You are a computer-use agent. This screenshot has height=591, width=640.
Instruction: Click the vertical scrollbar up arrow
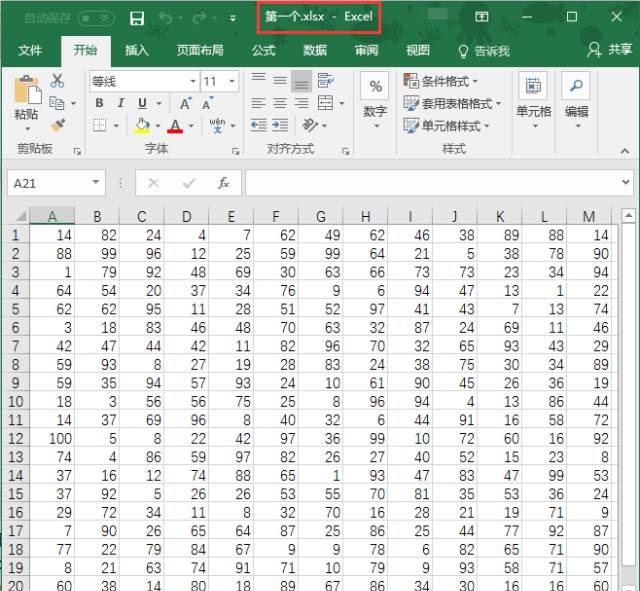tap(629, 215)
